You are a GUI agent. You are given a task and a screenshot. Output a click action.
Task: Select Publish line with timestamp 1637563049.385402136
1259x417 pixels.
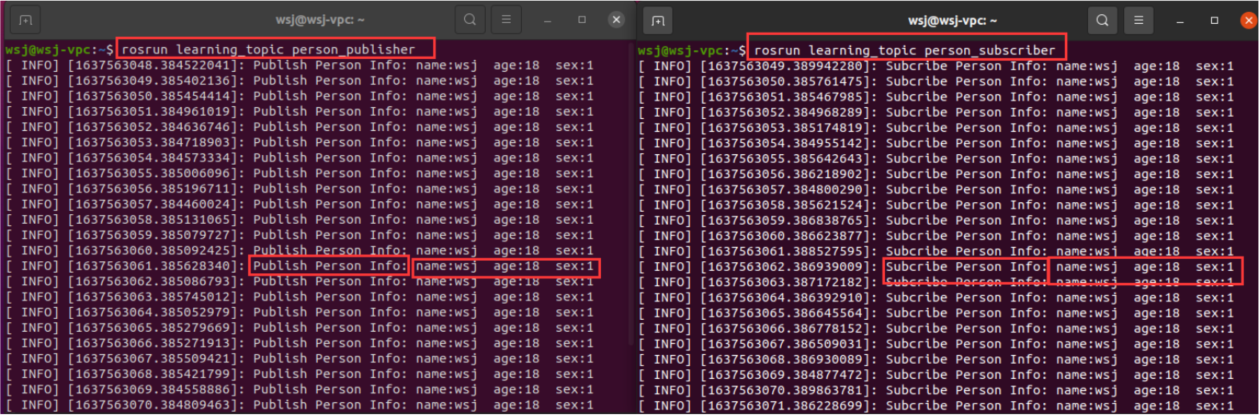(x=299, y=79)
